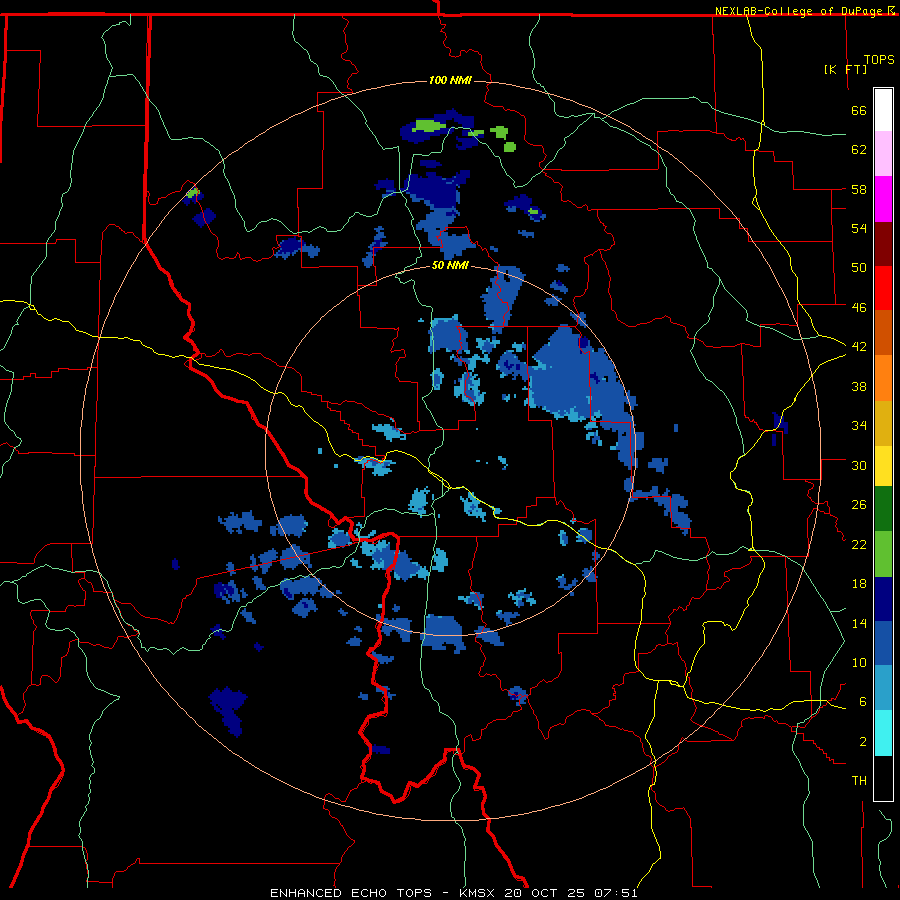Image resolution: width=900 pixels, height=900 pixels.
Task: Click the 46 legend value
Action: tap(859, 308)
